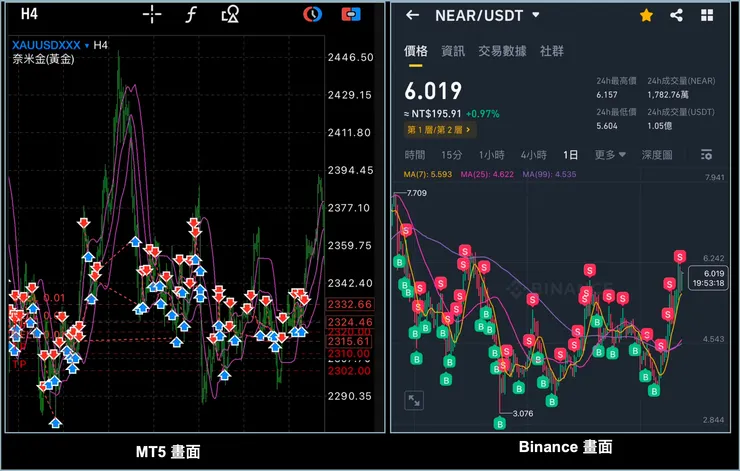Open the grid layout menu in Binance
This screenshot has height=471, width=740.
707,15
